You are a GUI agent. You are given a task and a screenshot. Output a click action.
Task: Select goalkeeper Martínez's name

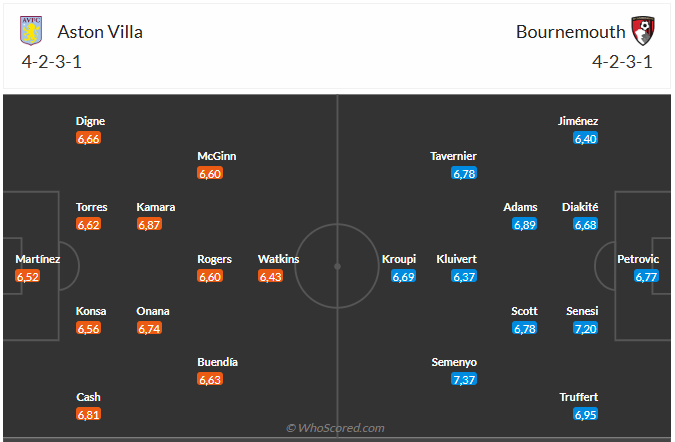coord(37,259)
